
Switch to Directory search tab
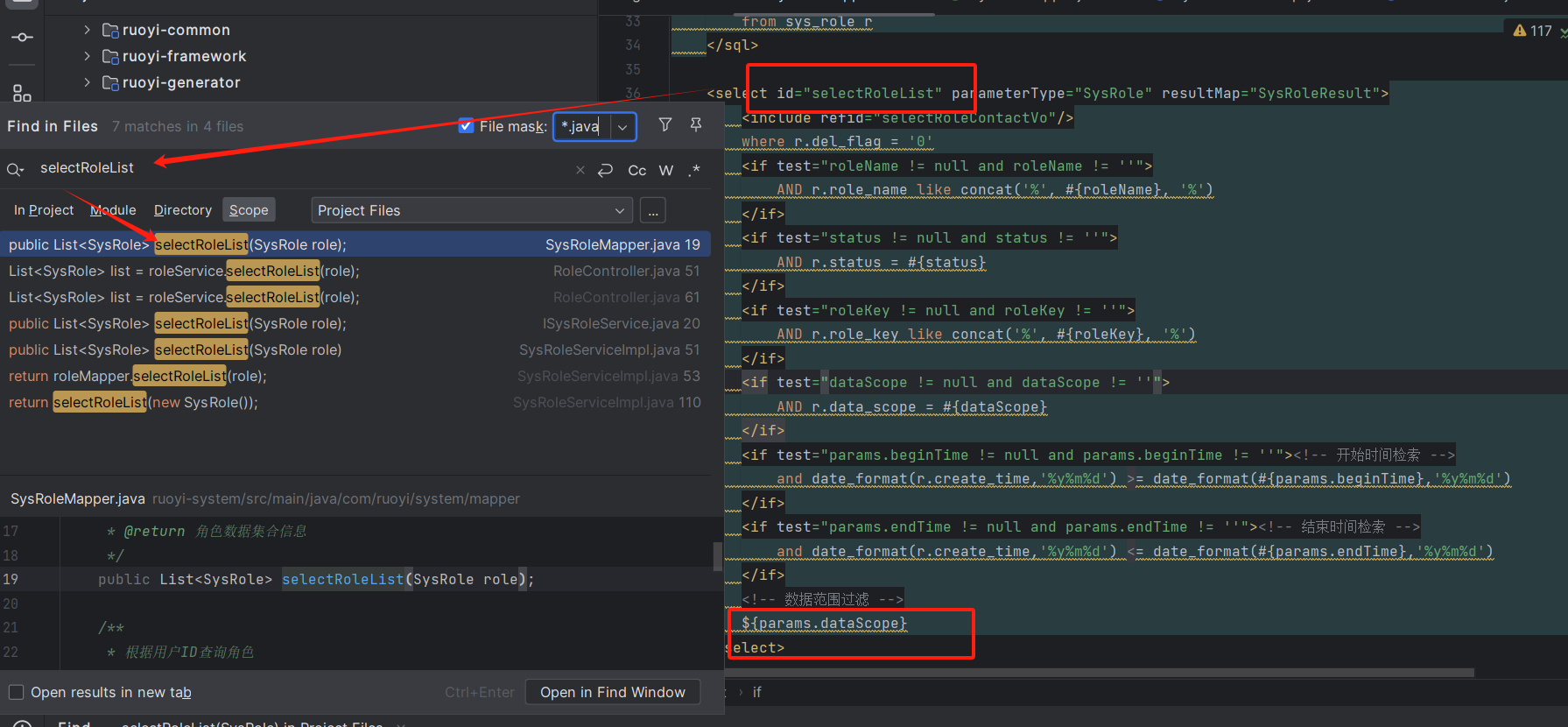[183, 210]
